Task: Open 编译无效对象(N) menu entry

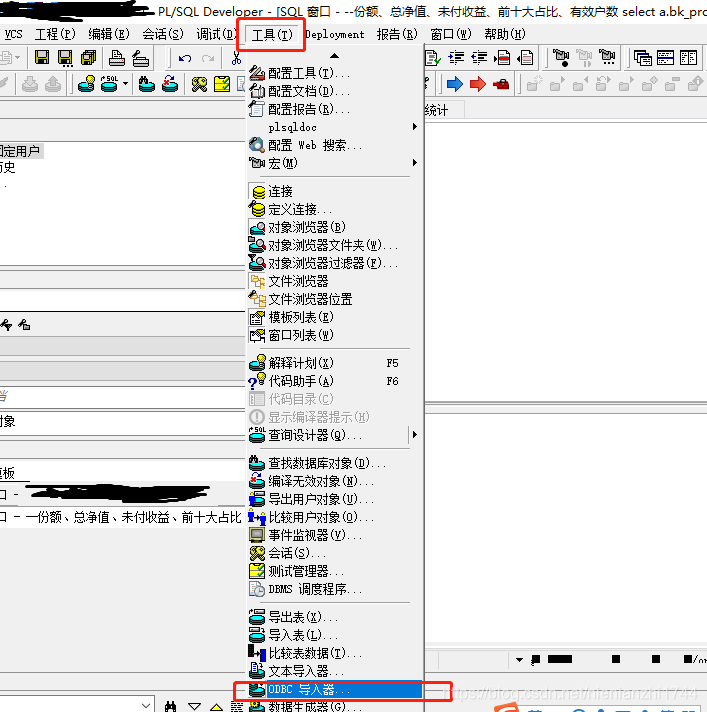Action: pos(335,481)
